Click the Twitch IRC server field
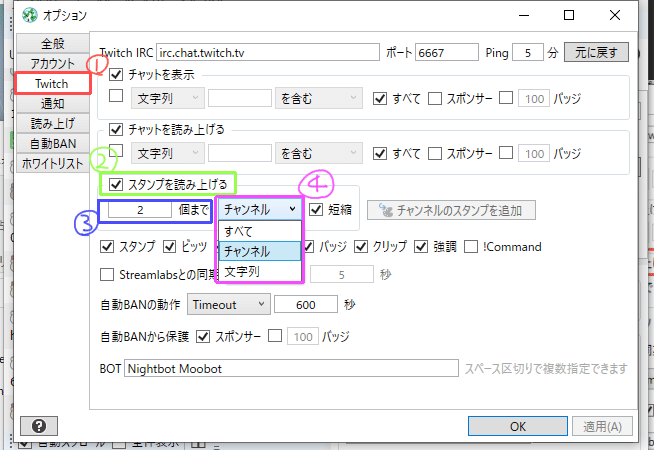 [268, 53]
